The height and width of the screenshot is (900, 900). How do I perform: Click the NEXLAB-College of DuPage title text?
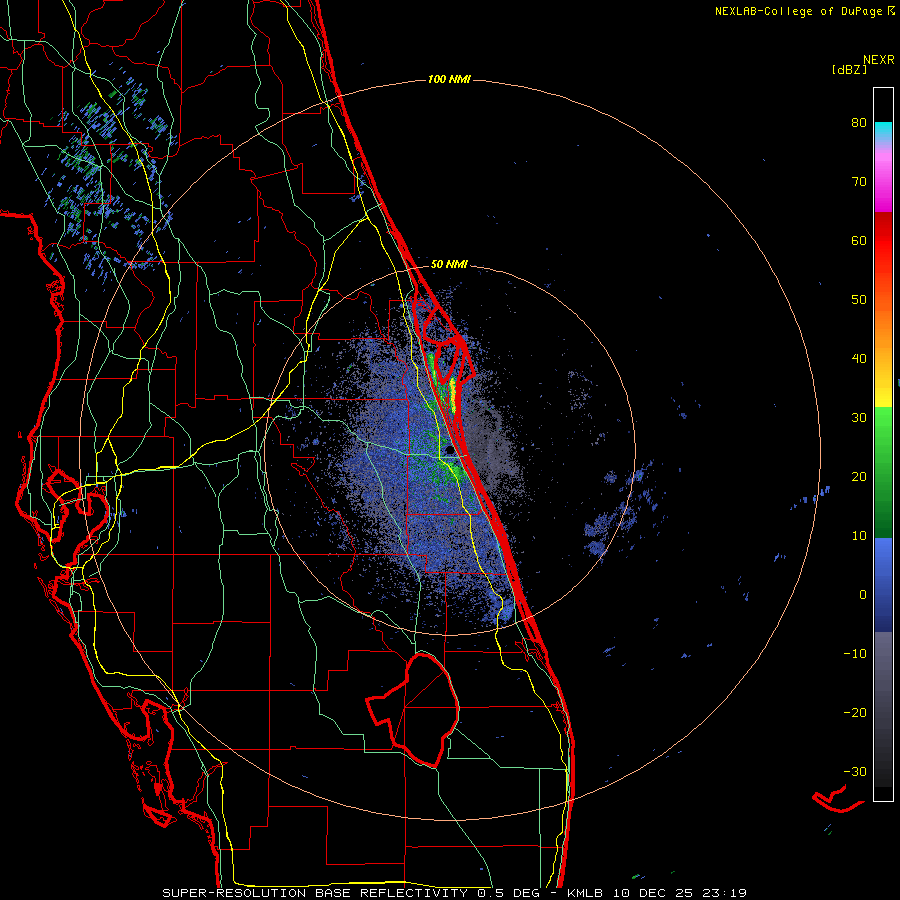798,11
